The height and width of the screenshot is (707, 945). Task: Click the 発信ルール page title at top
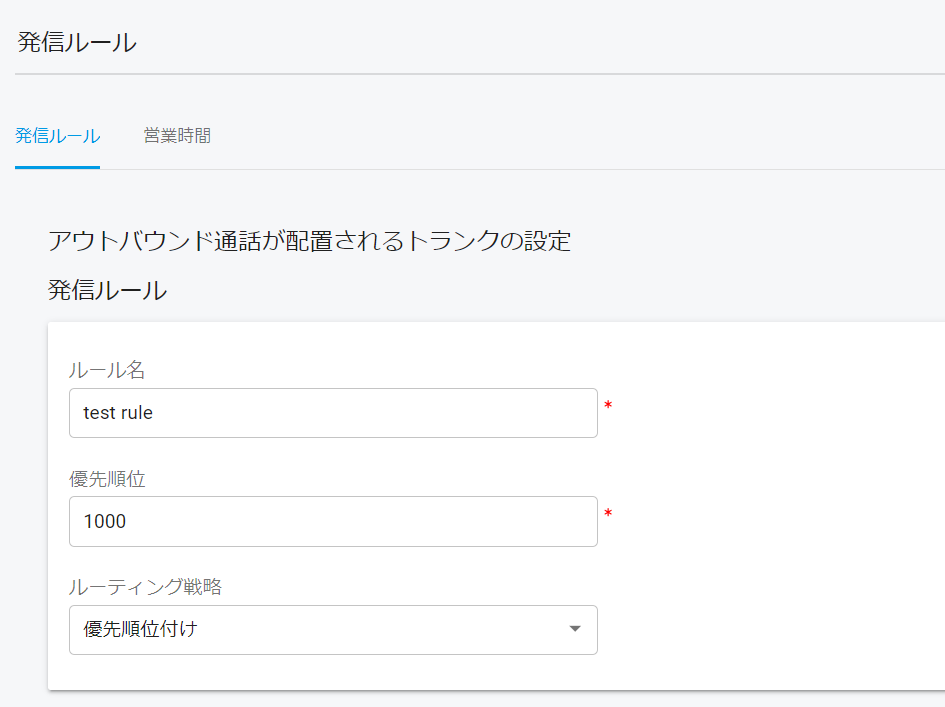(77, 42)
